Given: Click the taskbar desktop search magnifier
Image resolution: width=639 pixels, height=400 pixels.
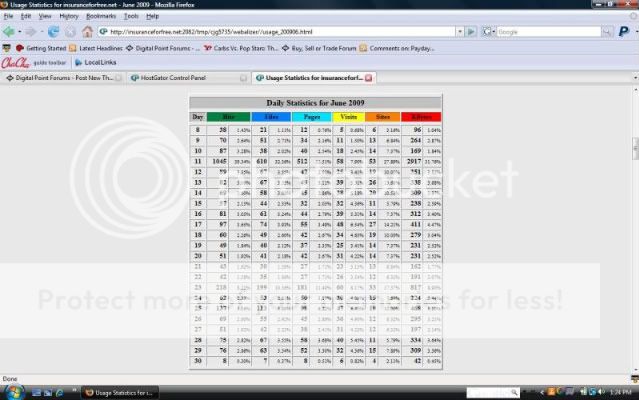Looking at the screenshot, I should pyautogui.click(x=514, y=392).
